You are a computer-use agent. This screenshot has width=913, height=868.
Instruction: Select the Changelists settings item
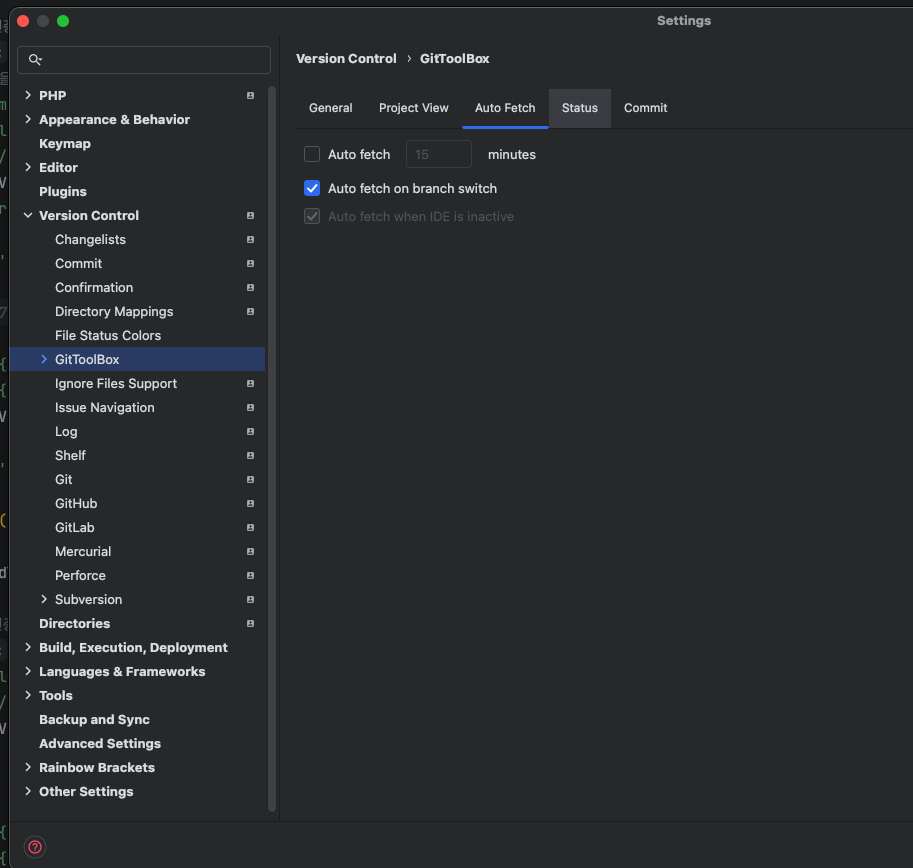(90, 239)
